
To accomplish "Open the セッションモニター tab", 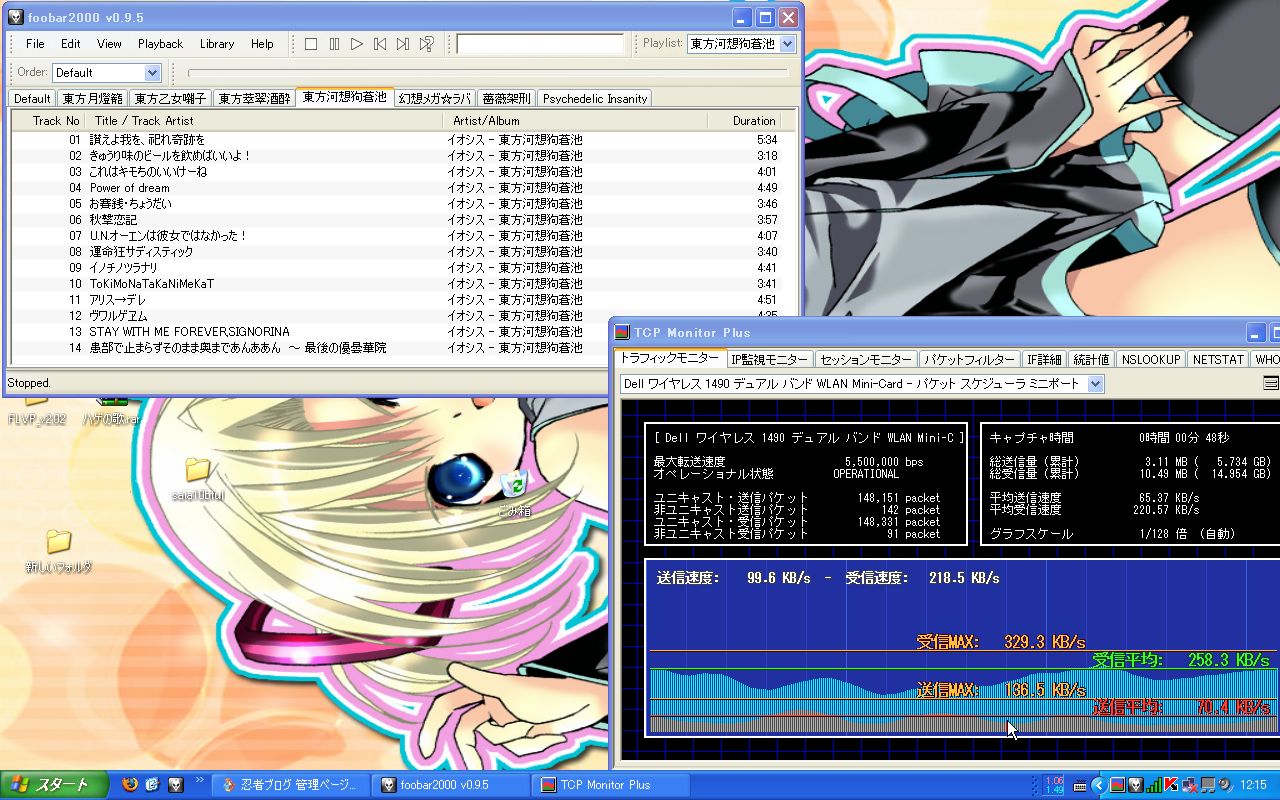I will click(865, 359).
